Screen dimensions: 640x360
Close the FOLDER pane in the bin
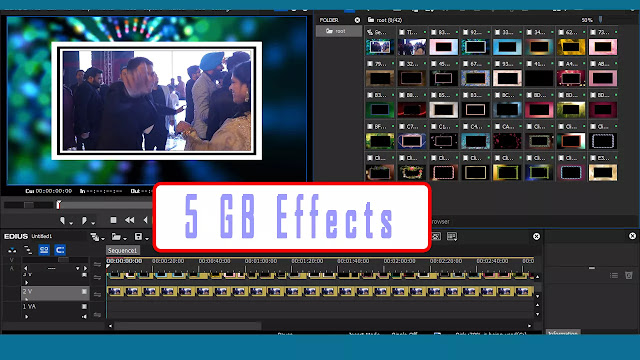(357, 20)
